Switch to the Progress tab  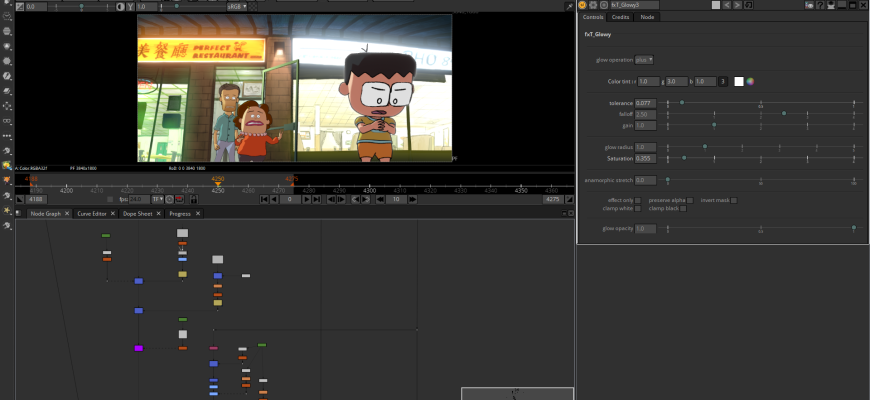[180, 214]
